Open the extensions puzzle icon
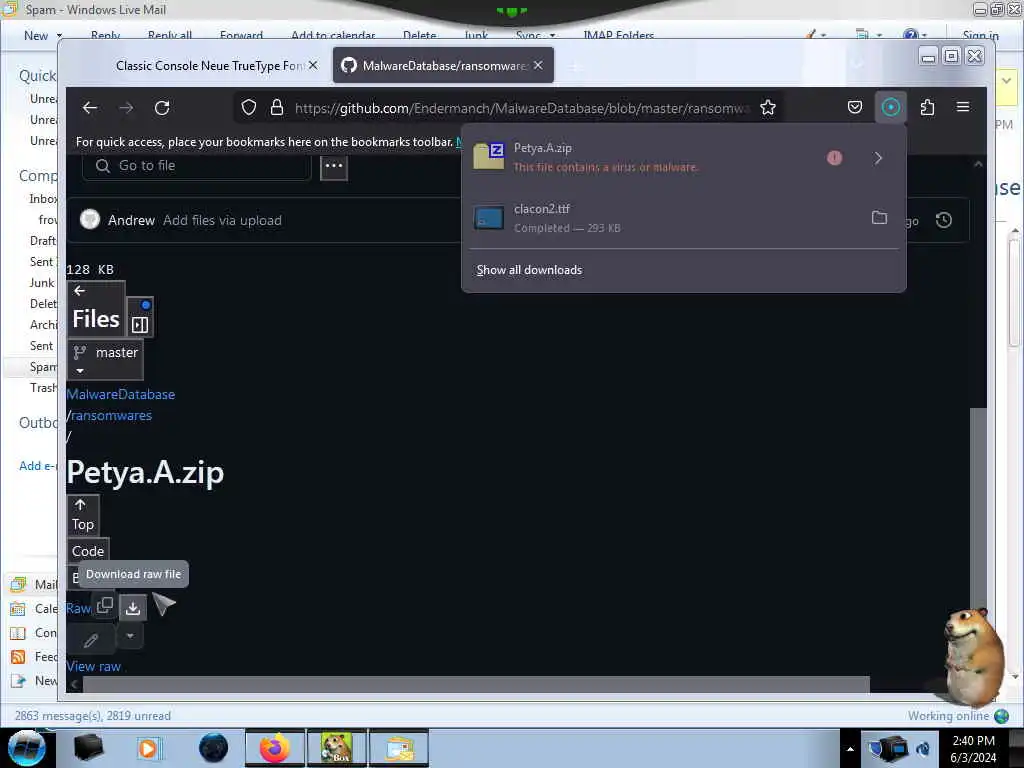This screenshot has height=768, width=1024. pyautogui.click(x=927, y=107)
